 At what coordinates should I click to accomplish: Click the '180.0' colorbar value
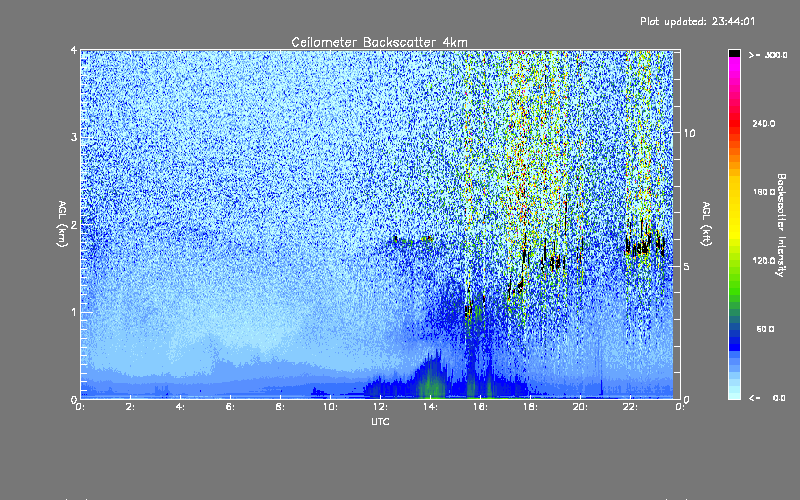point(764,192)
